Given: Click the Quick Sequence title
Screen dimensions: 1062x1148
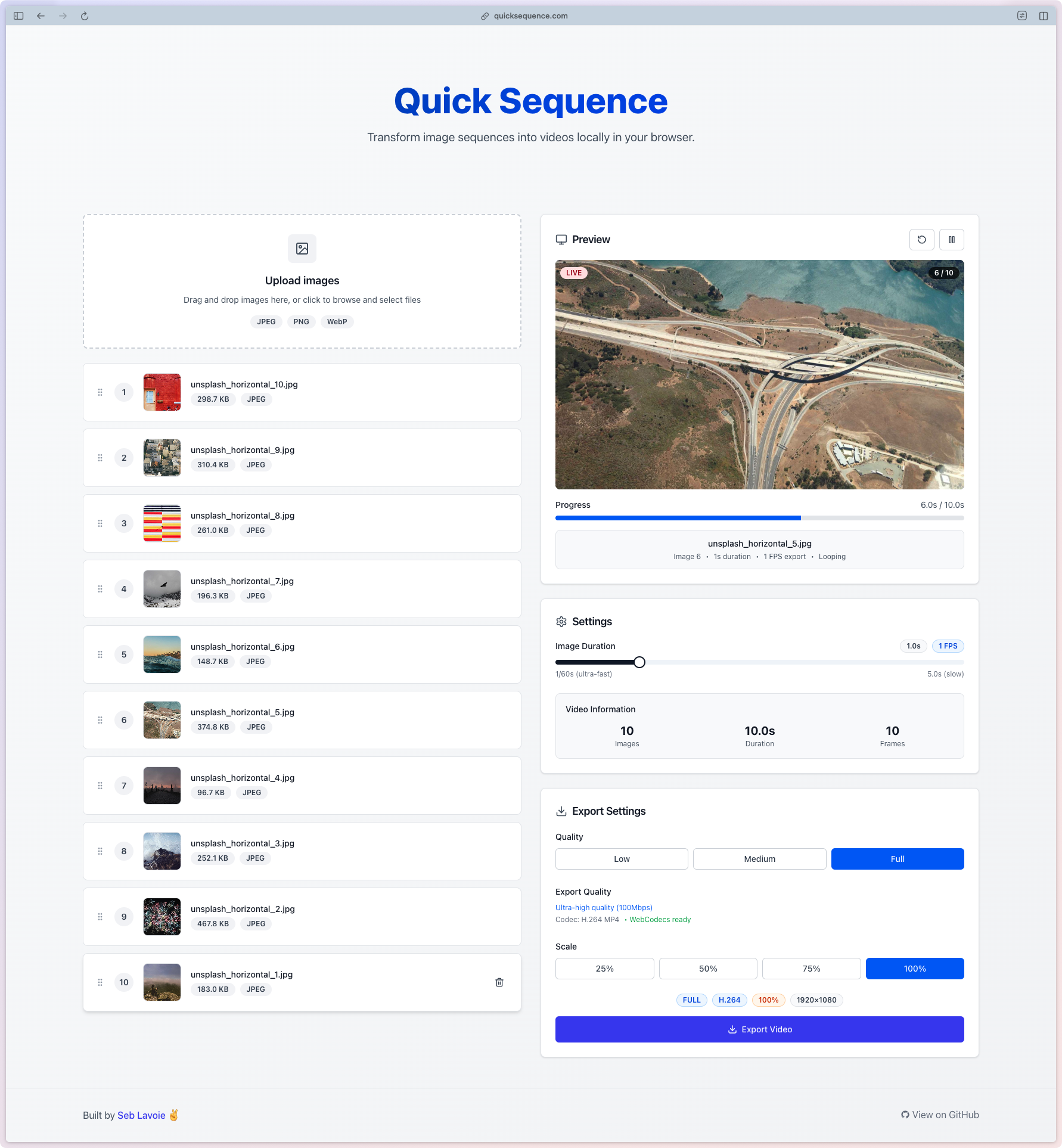Looking at the screenshot, I should coord(531,101).
